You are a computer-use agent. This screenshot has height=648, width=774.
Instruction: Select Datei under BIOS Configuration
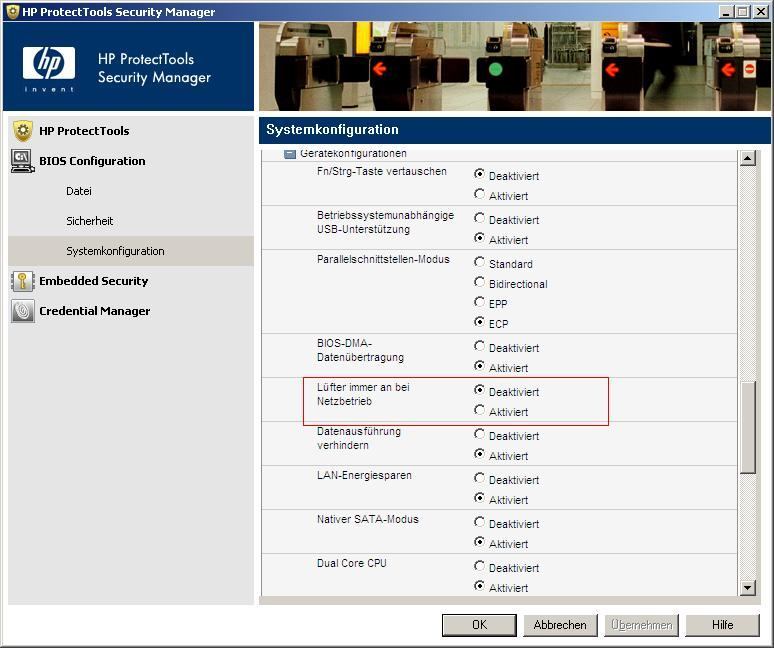[79, 191]
